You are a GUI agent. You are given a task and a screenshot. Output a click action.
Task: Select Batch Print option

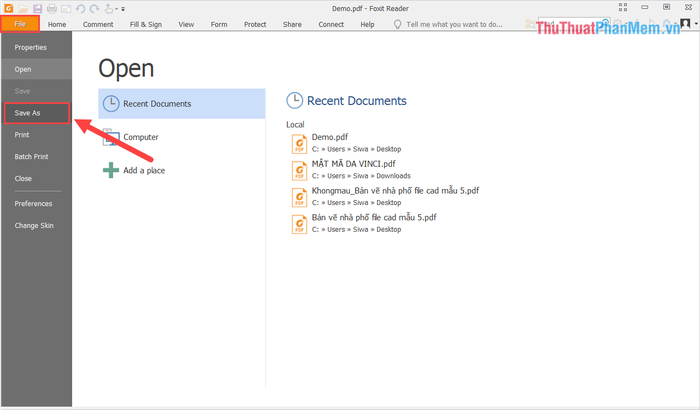(36, 157)
